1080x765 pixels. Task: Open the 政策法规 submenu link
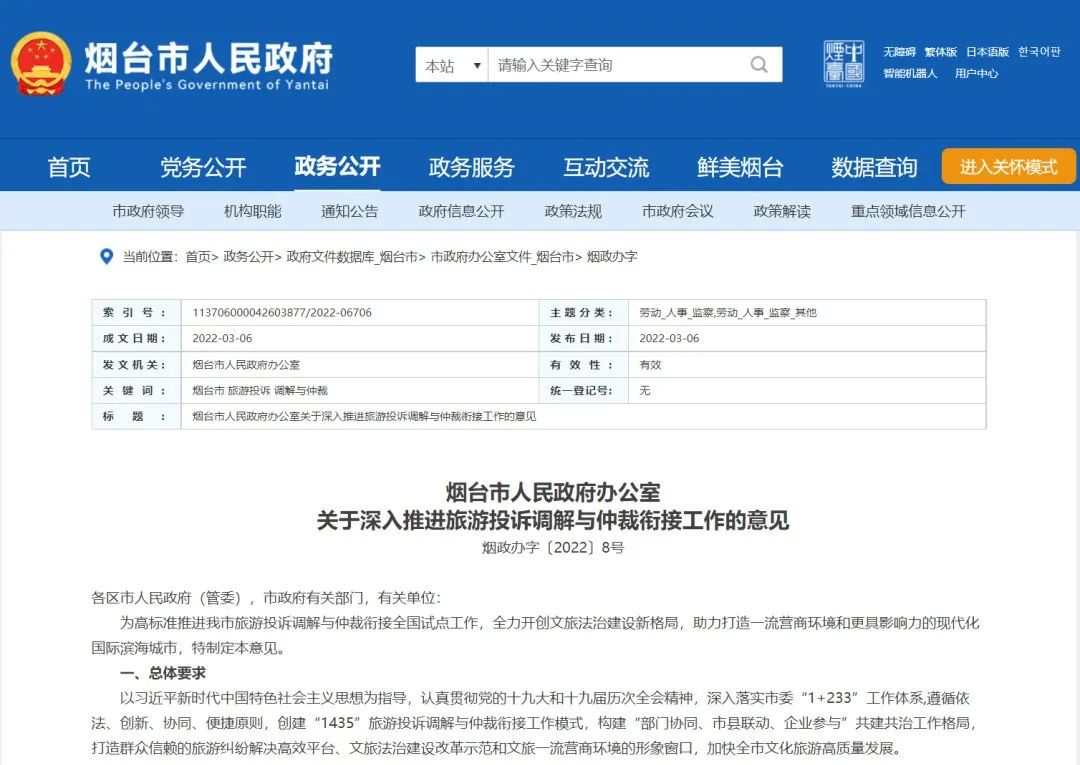(573, 211)
